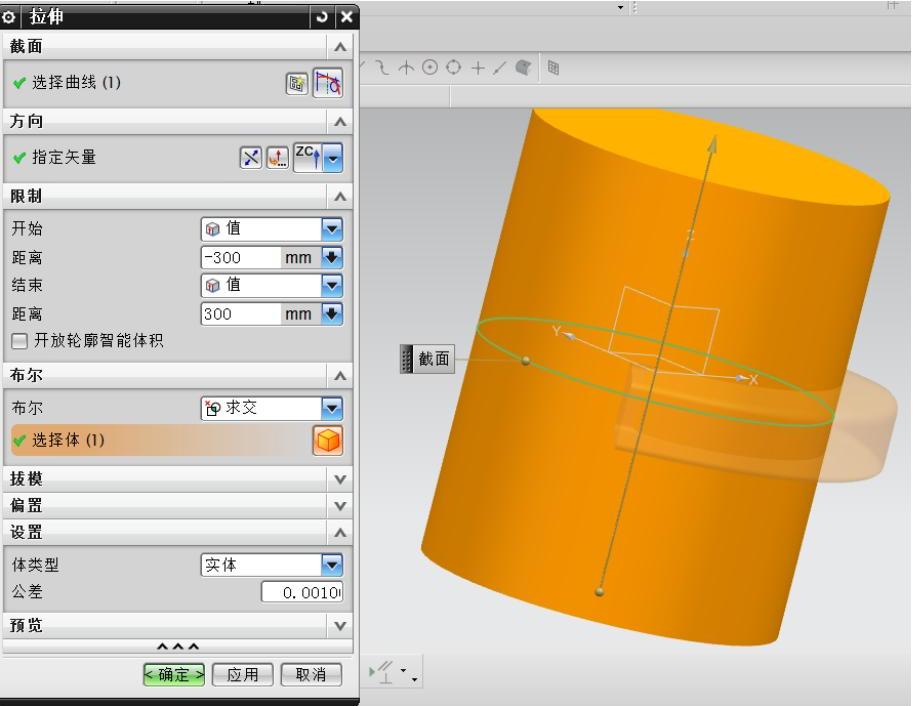Toggle point on curve snap icon
Screen dimensions: 919x706
499,68
